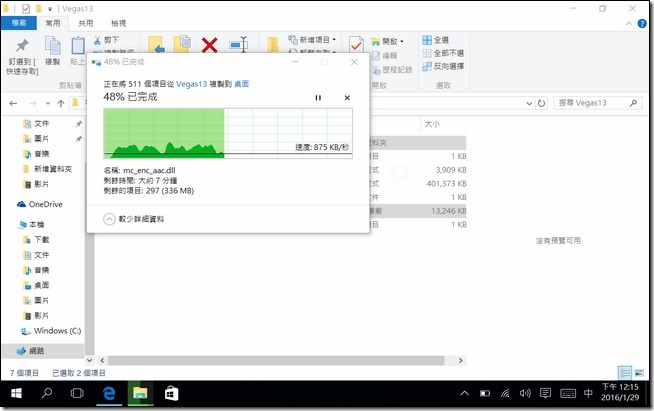
Task: Refresh the current folder
Action: (x=541, y=103)
